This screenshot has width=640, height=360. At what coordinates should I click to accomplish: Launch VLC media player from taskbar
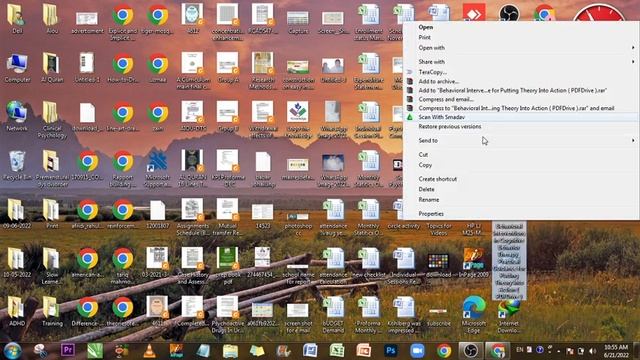tap(149, 351)
